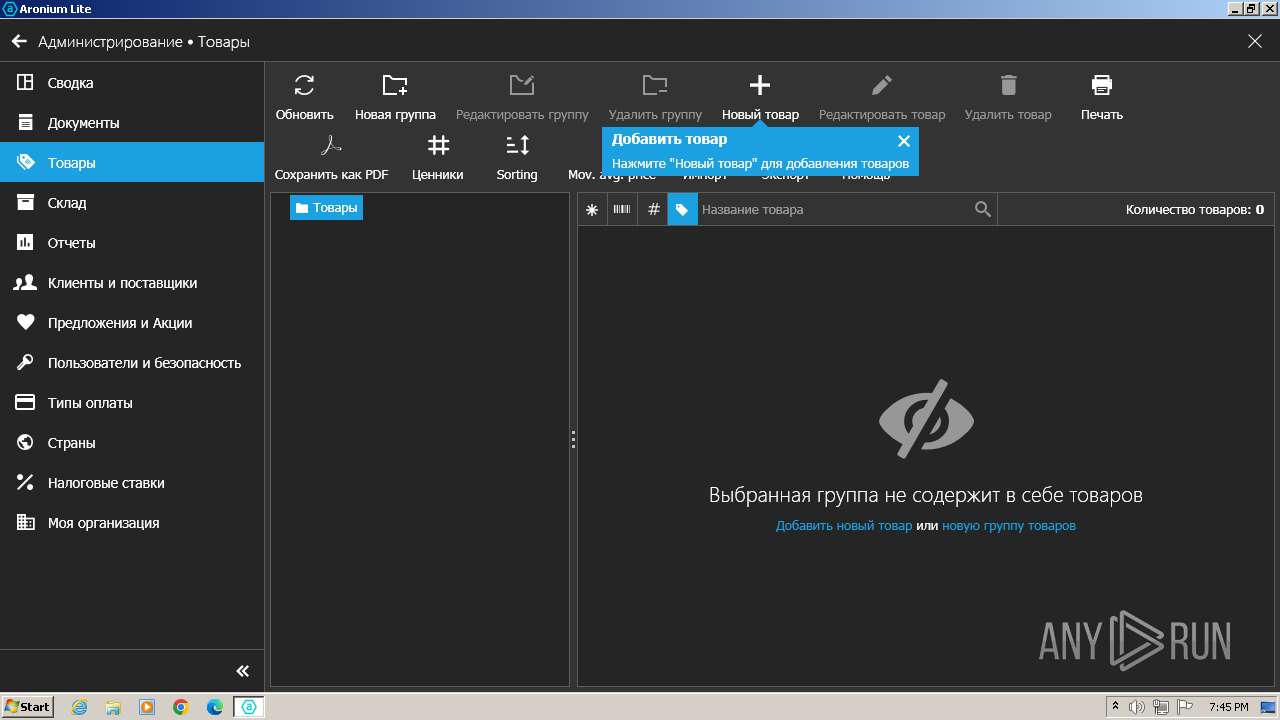Open Типы оплаты section
The height and width of the screenshot is (720, 1280).
132,403
